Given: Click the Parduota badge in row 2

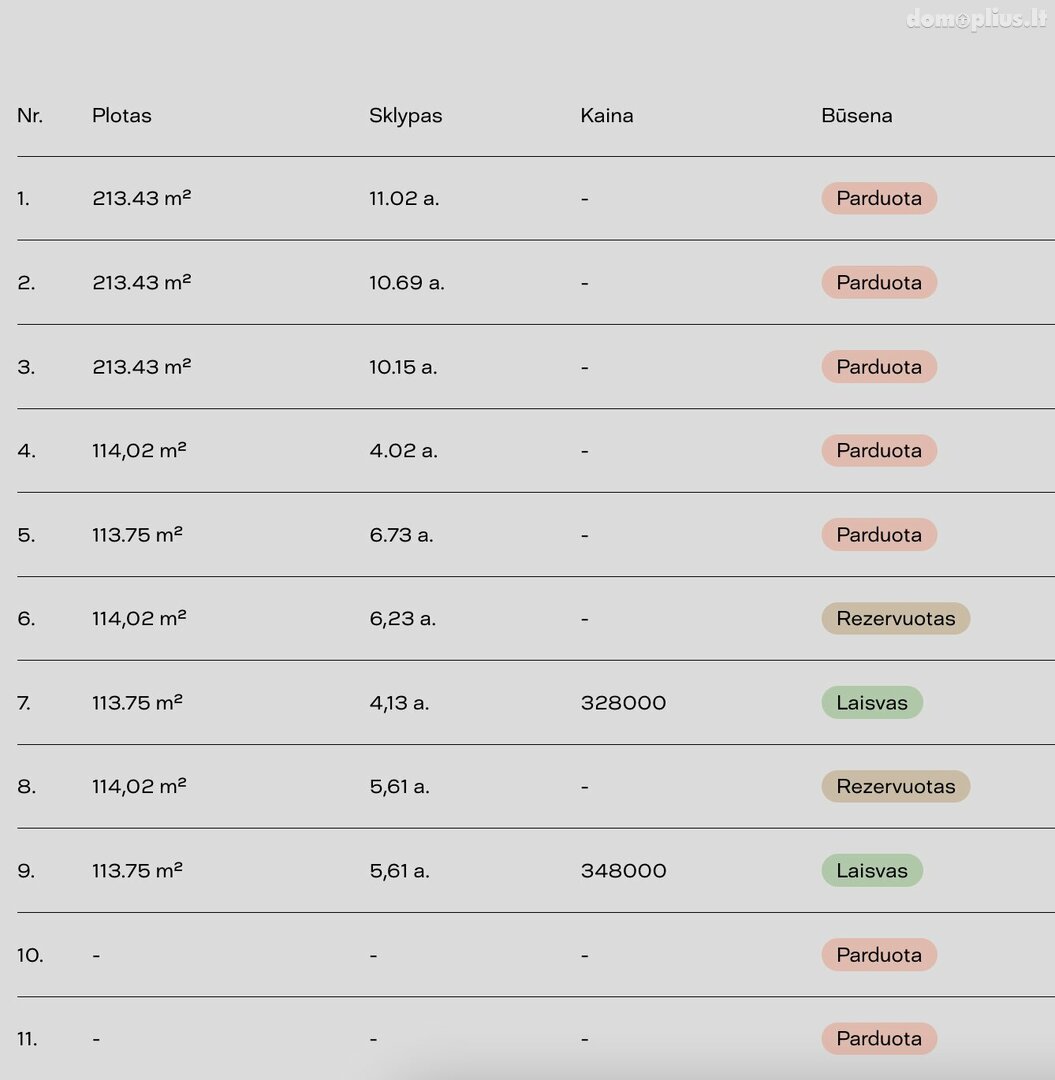Looking at the screenshot, I should pos(879,282).
